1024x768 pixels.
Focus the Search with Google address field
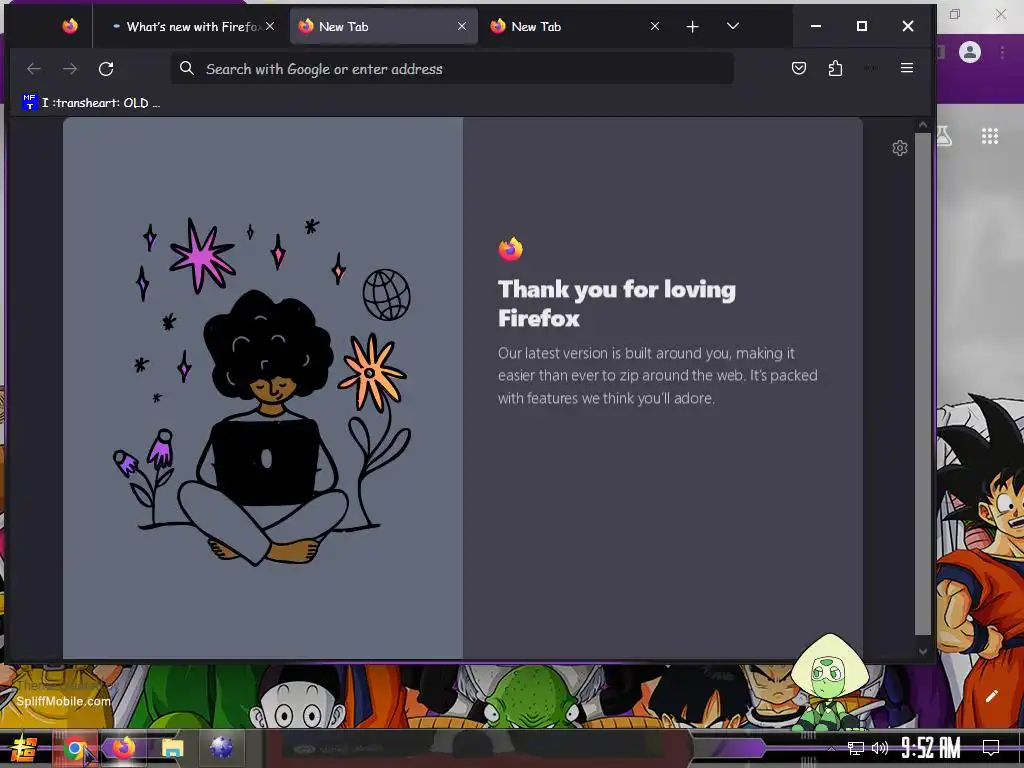tap(453, 69)
